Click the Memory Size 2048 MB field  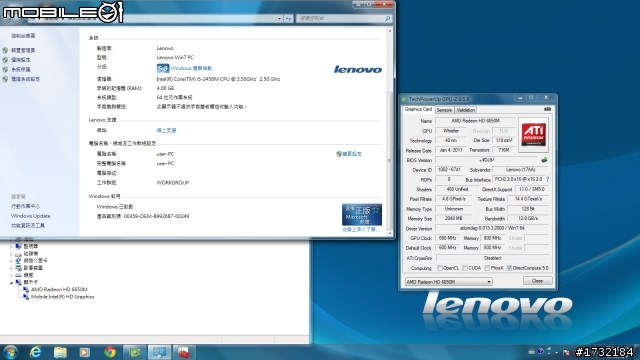coord(453,218)
